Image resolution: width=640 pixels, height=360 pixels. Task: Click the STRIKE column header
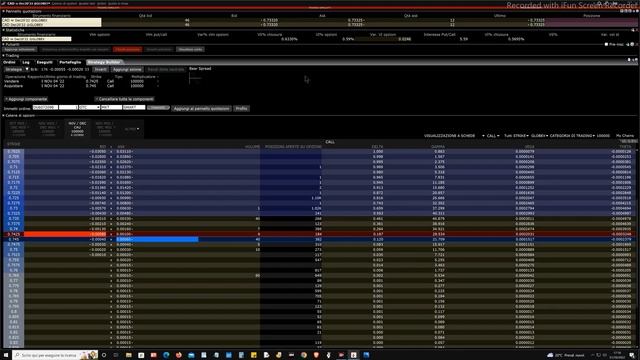[x=13, y=144]
